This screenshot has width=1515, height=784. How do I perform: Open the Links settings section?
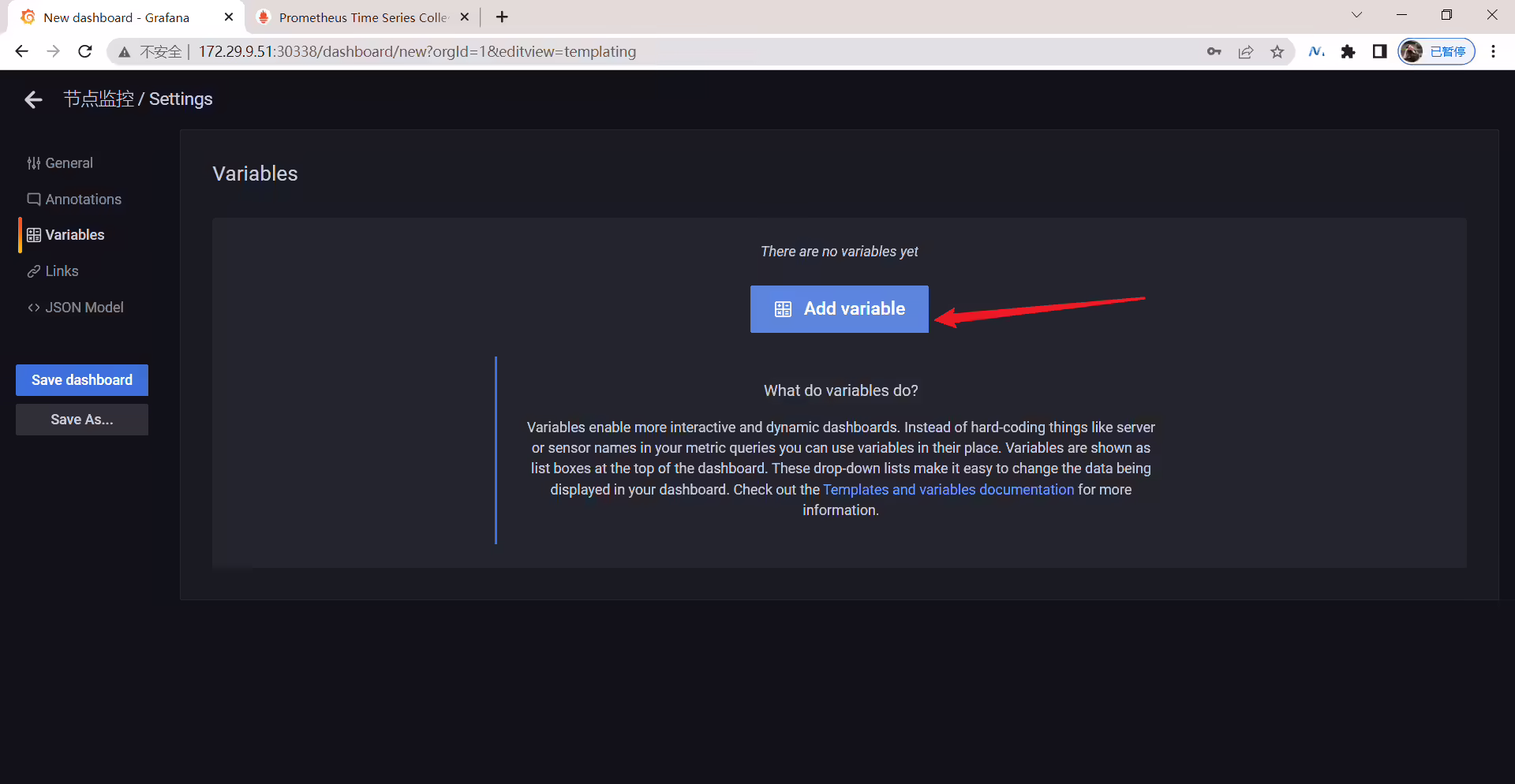point(53,271)
